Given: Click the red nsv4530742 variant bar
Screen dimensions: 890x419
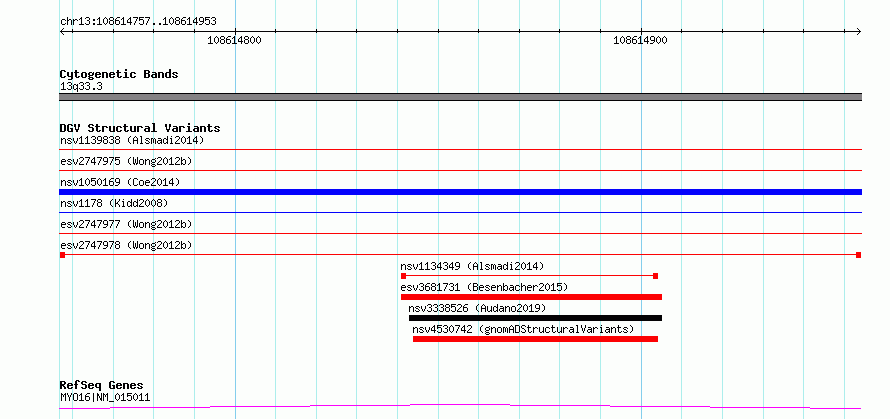Looking at the screenshot, I should (535, 339).
